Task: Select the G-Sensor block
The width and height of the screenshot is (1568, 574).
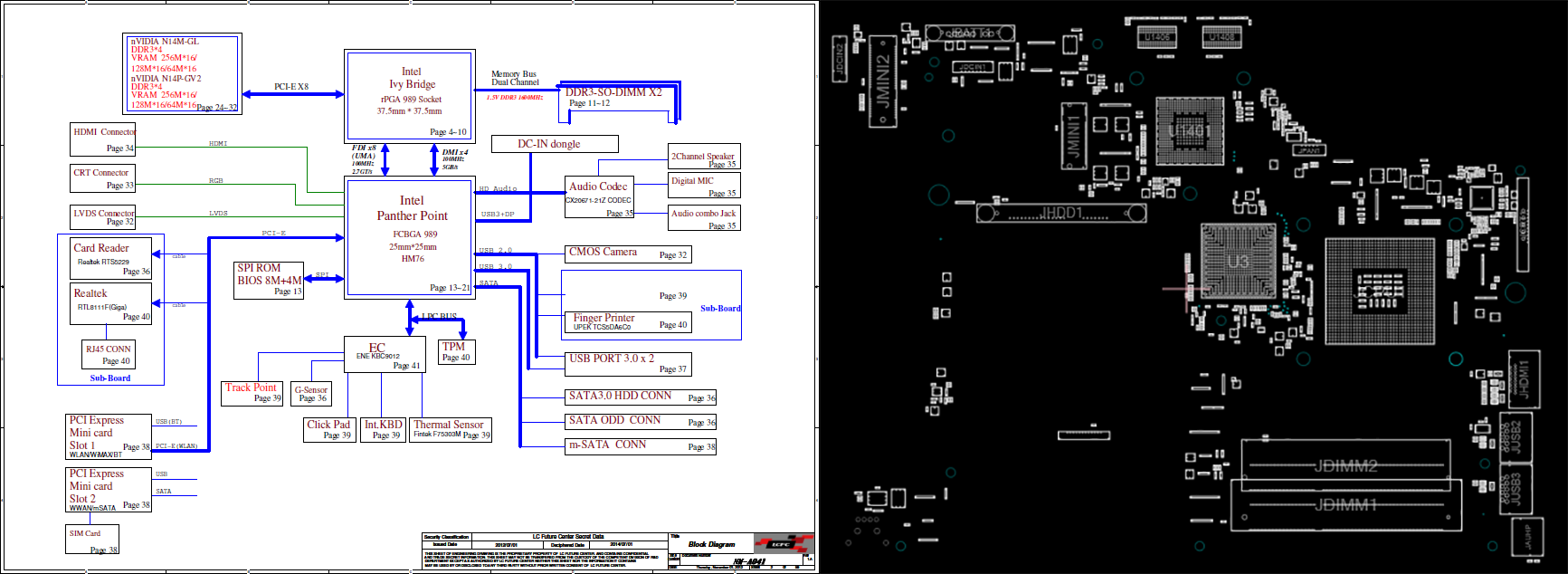Action: pos(311,394)
